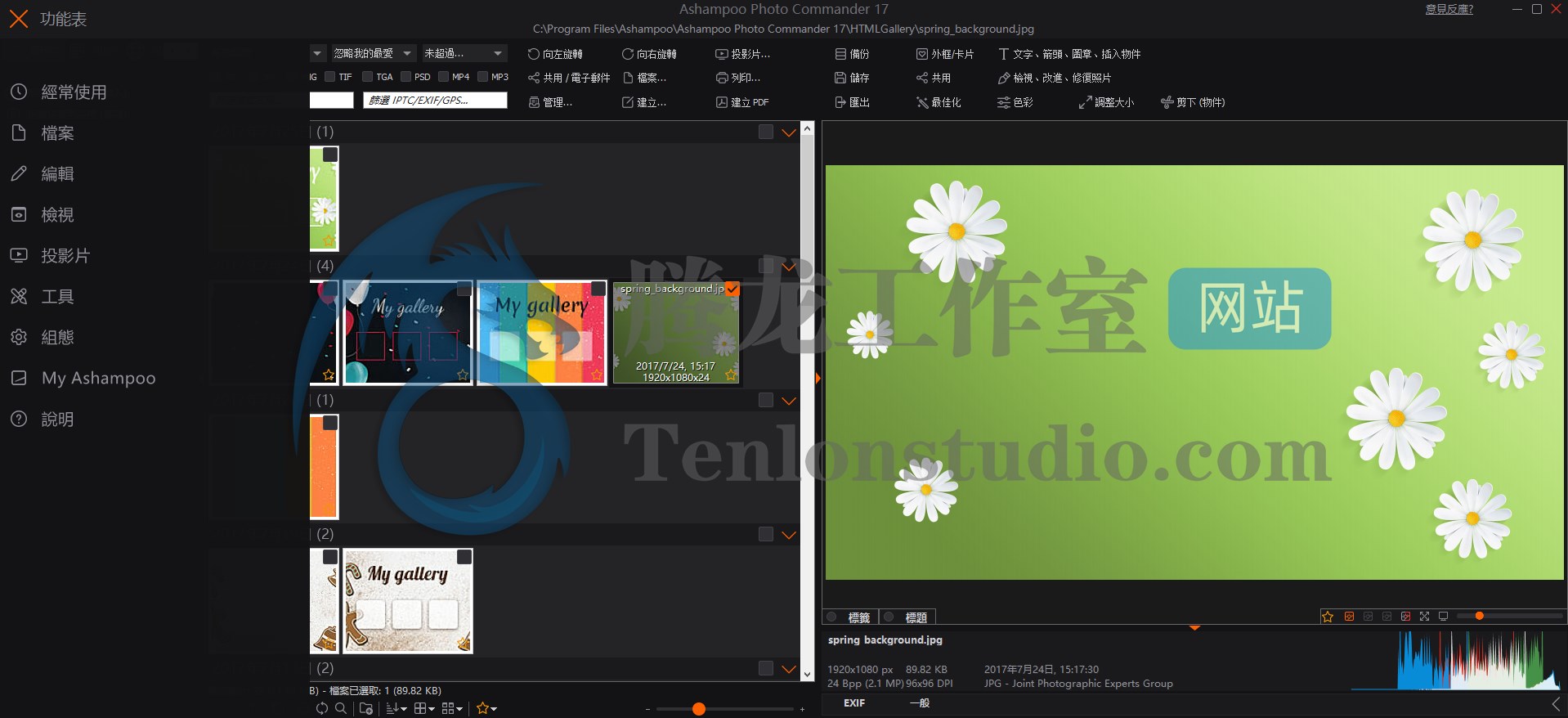Click the add folder icon in bottom toolbar
Screen dimensions: 1568x718
(366, 708)
